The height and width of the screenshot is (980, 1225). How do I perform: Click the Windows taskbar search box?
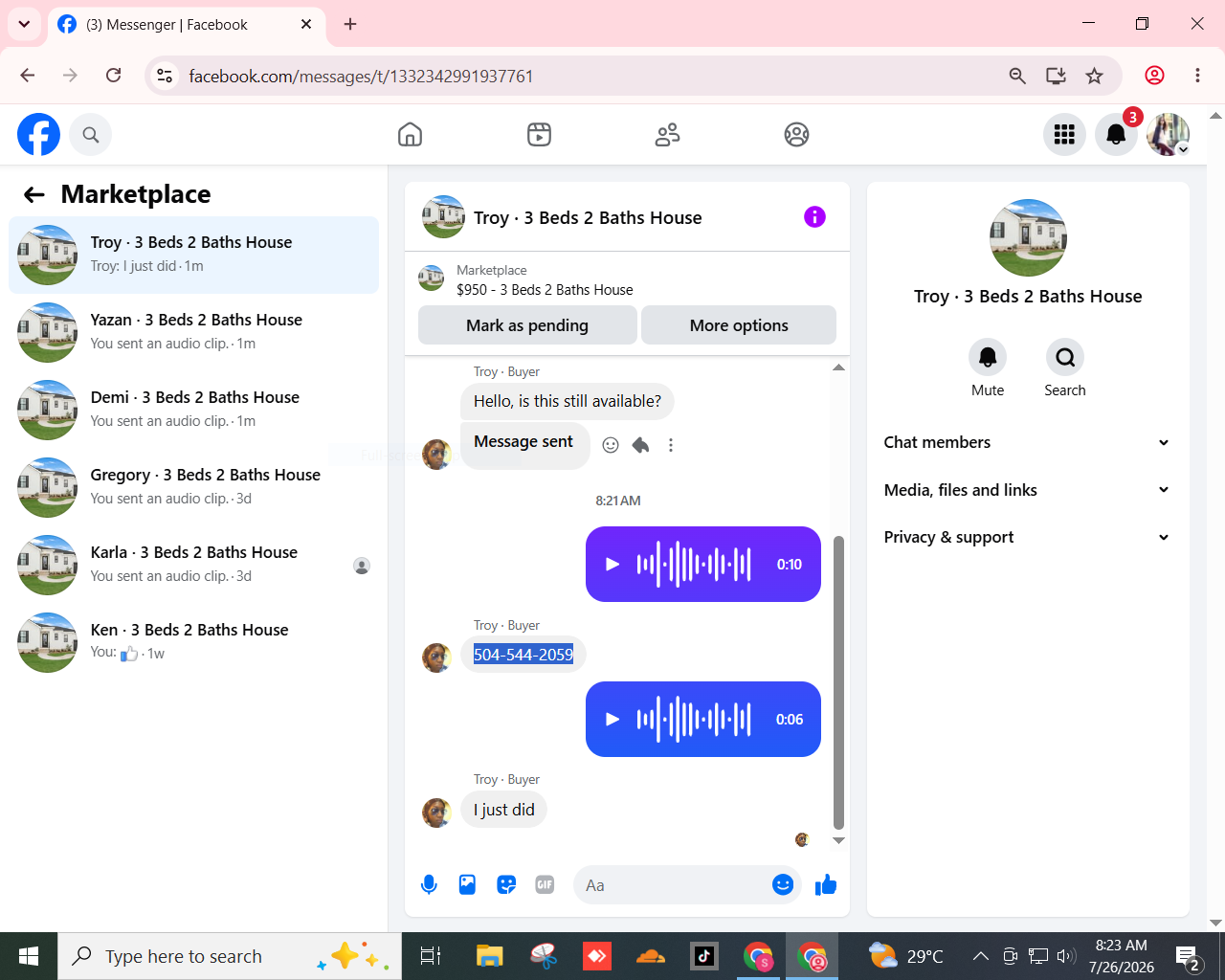[230, 956]
